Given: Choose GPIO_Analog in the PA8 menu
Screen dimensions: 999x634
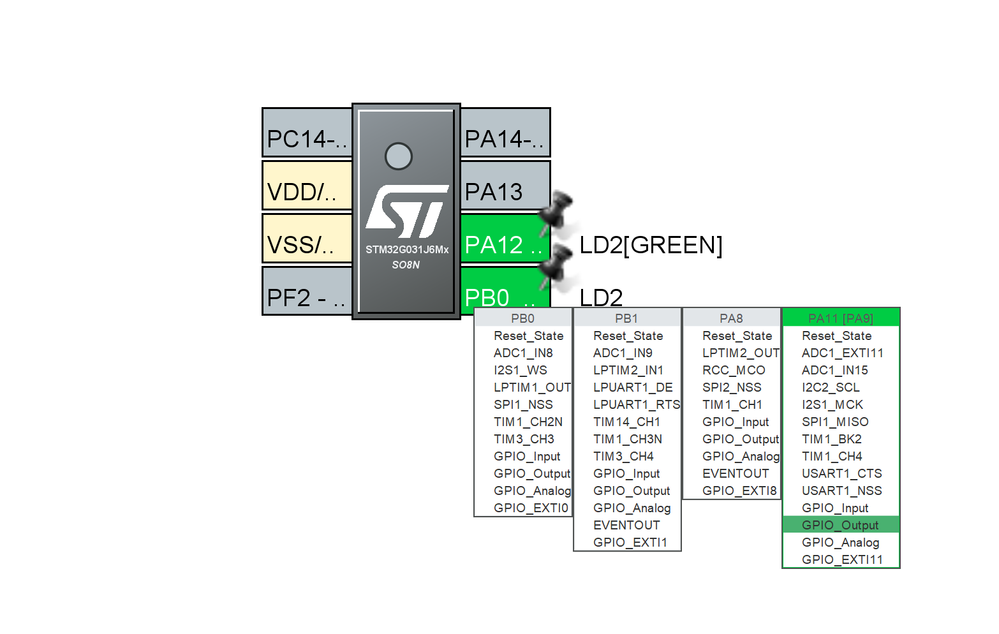Looking at the screenshot, I should pyautogui.click(x=732, y=456).
